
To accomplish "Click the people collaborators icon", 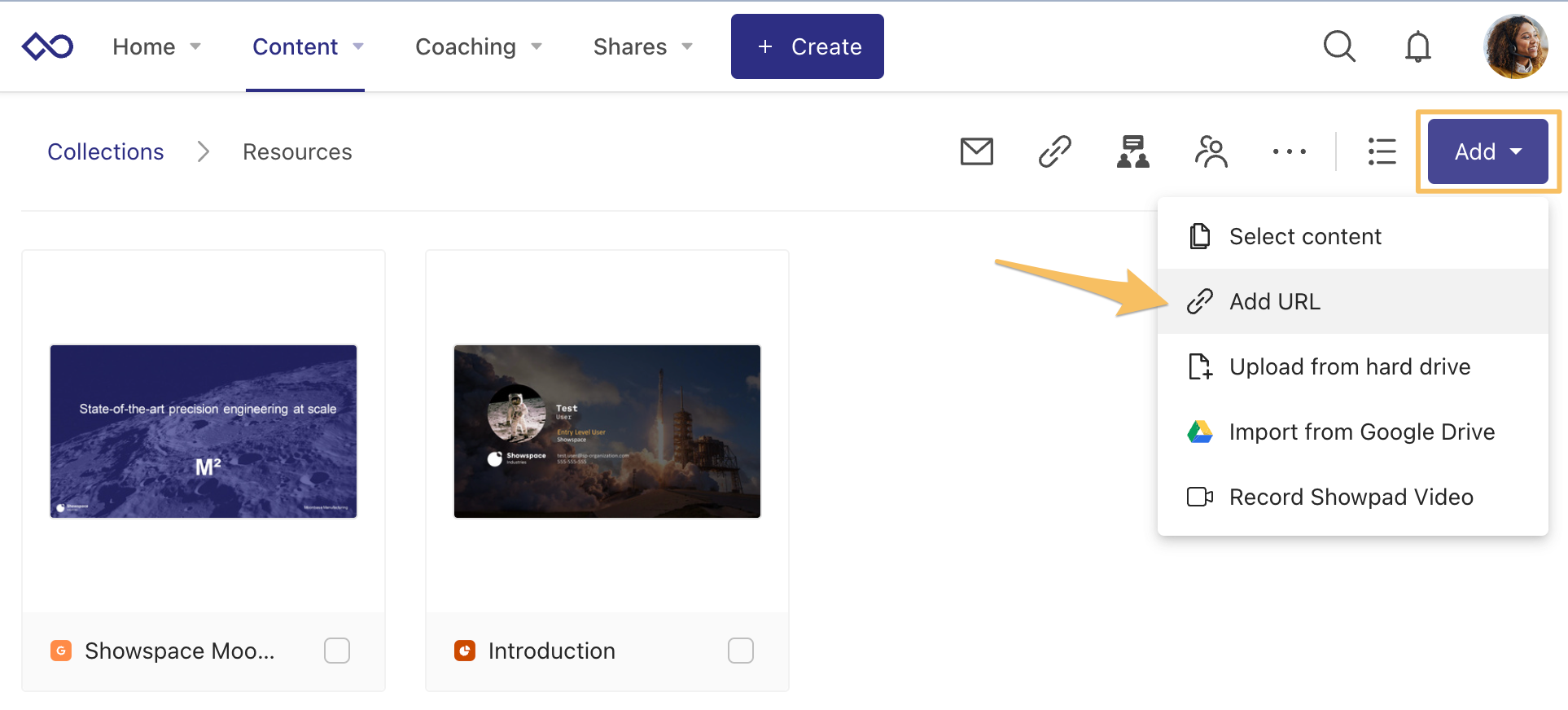I will 1211,151.
